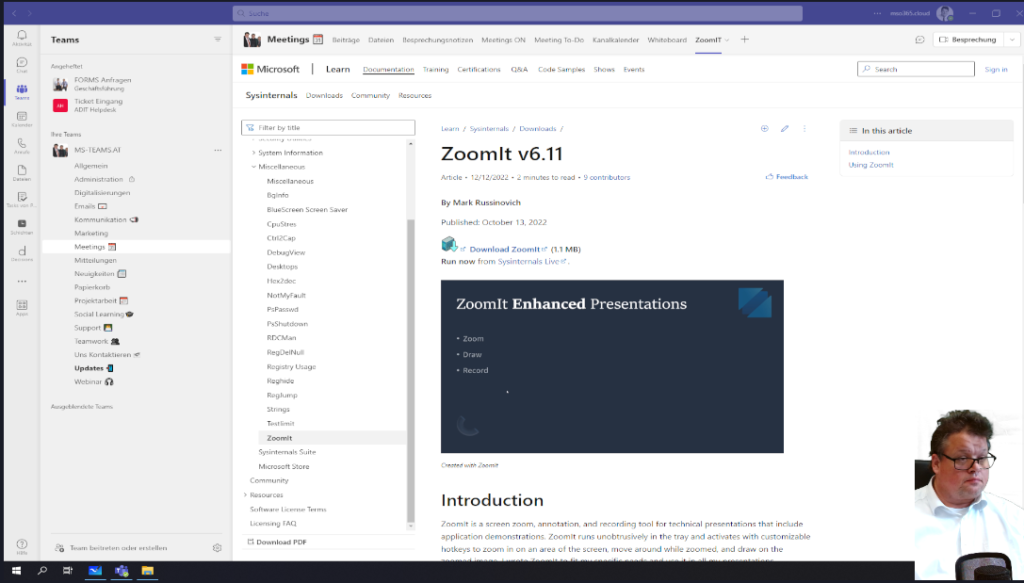Open the Decisions app icon
The image size is (1024, 583).
(x=22, y=253)
